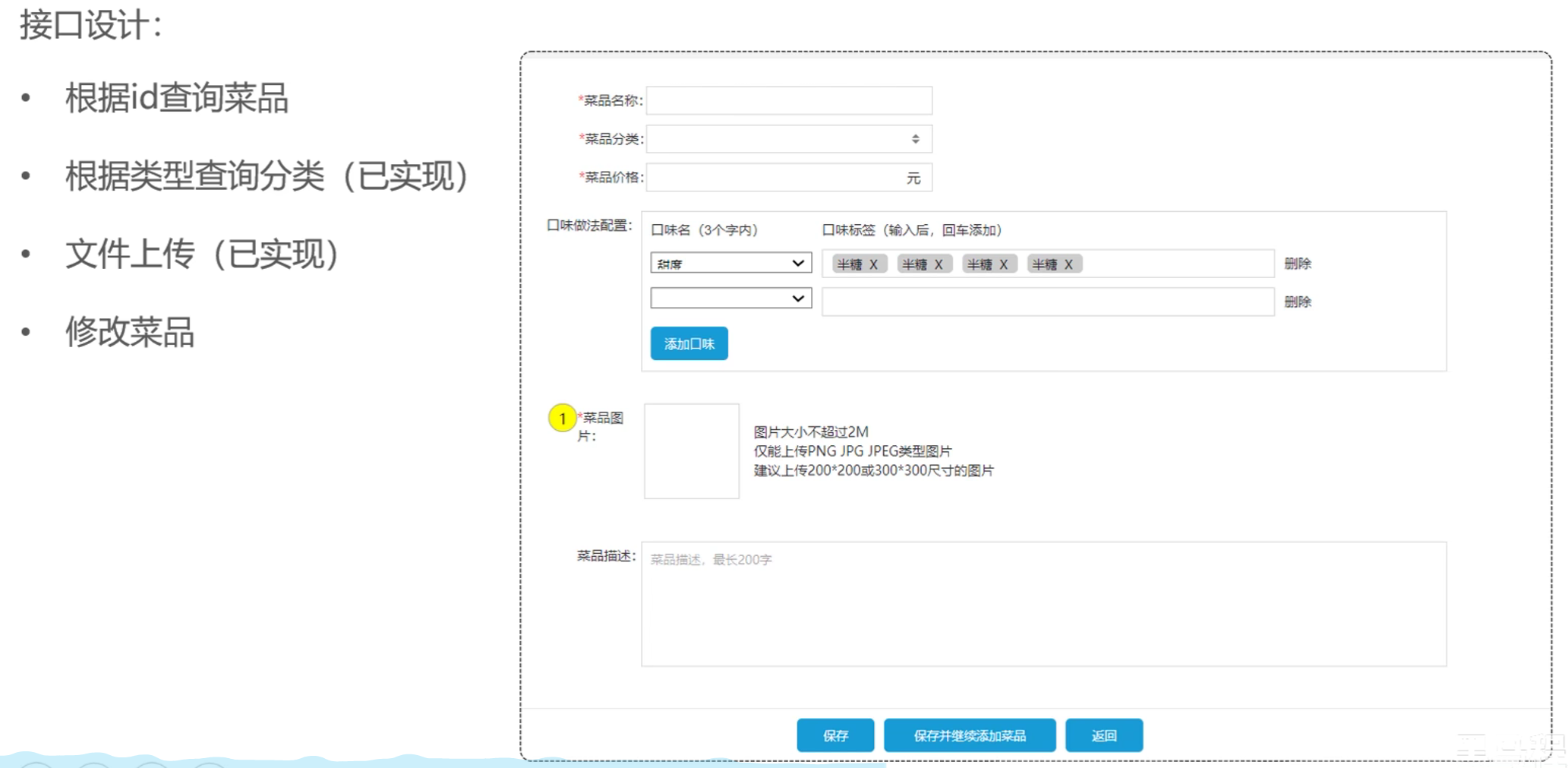This screenshot has height=768, width=1568.
Task: Open the 菜品分类 dropdown
Action: (788, 139)
